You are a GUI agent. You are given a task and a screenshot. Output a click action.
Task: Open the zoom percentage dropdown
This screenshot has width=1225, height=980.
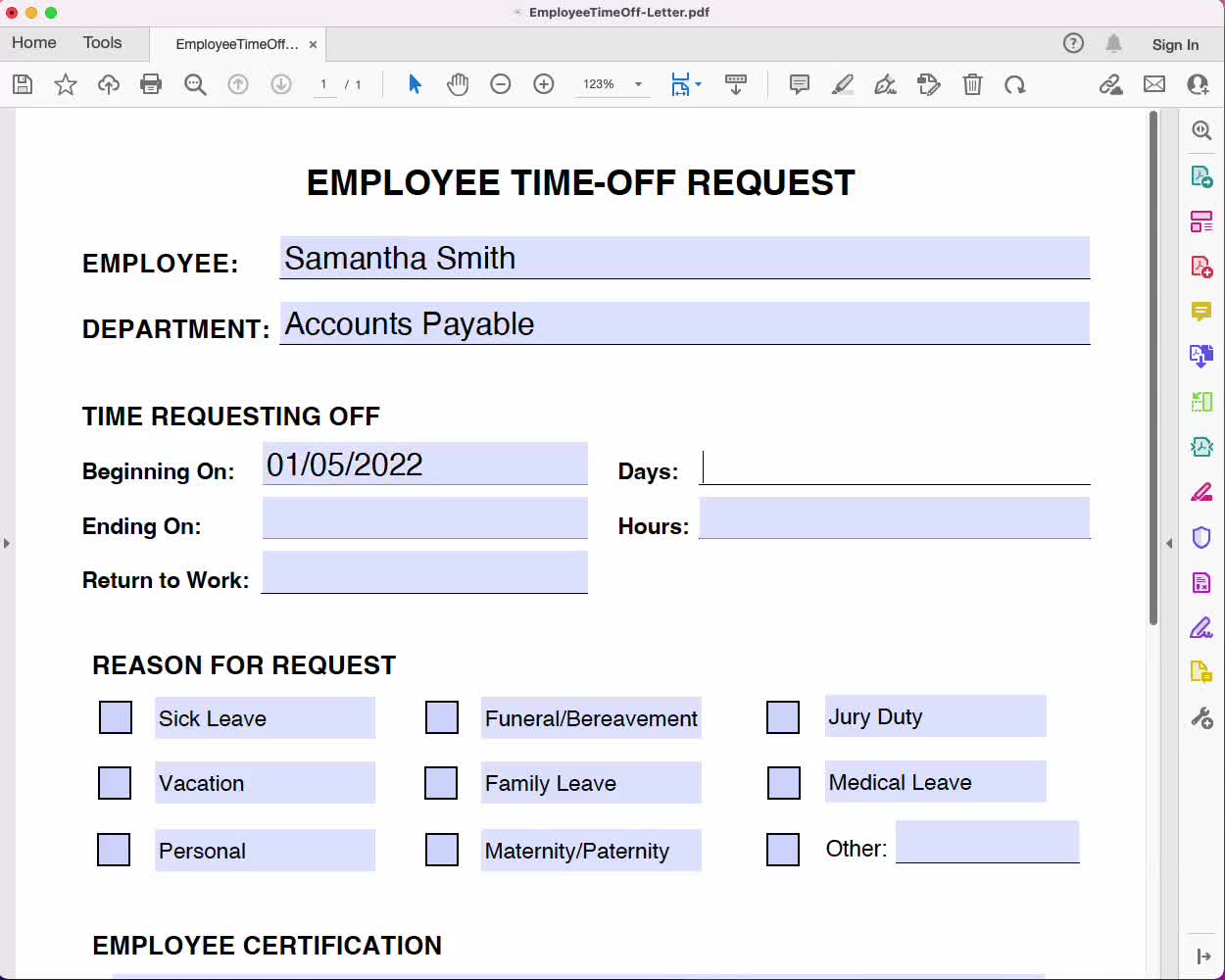pyautogui.click(x=638, y=84)
